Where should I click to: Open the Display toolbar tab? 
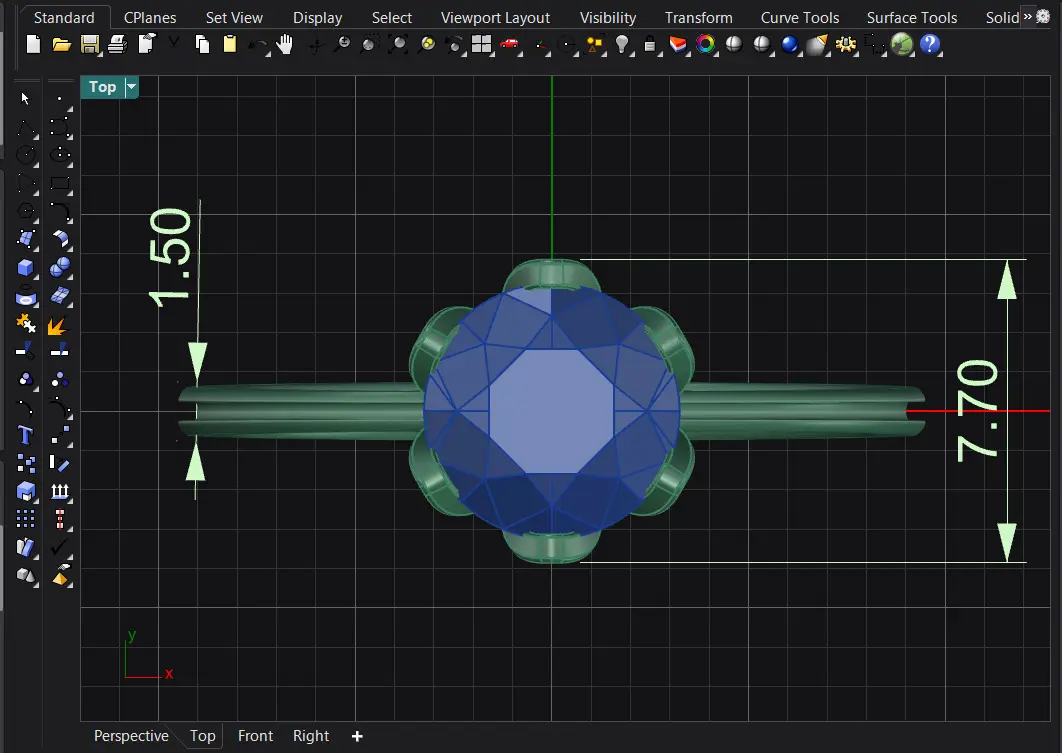click(318, 18)
